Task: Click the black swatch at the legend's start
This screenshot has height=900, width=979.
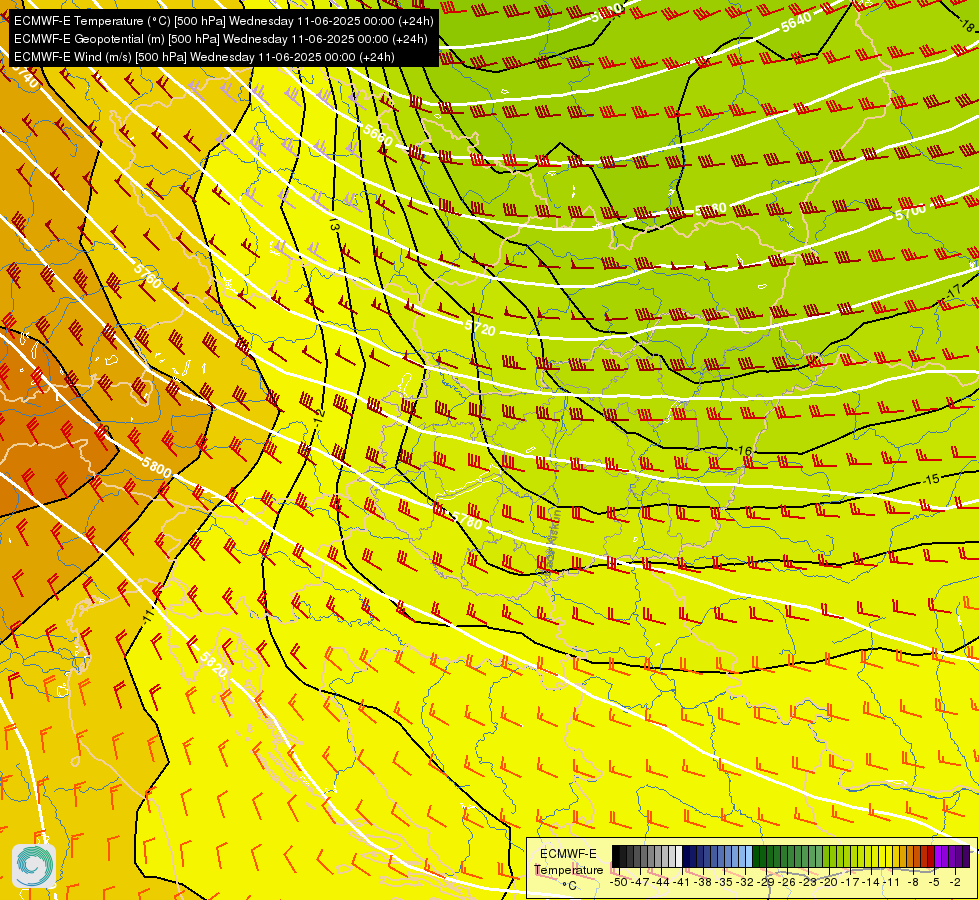Action: (x=616, y=856)
